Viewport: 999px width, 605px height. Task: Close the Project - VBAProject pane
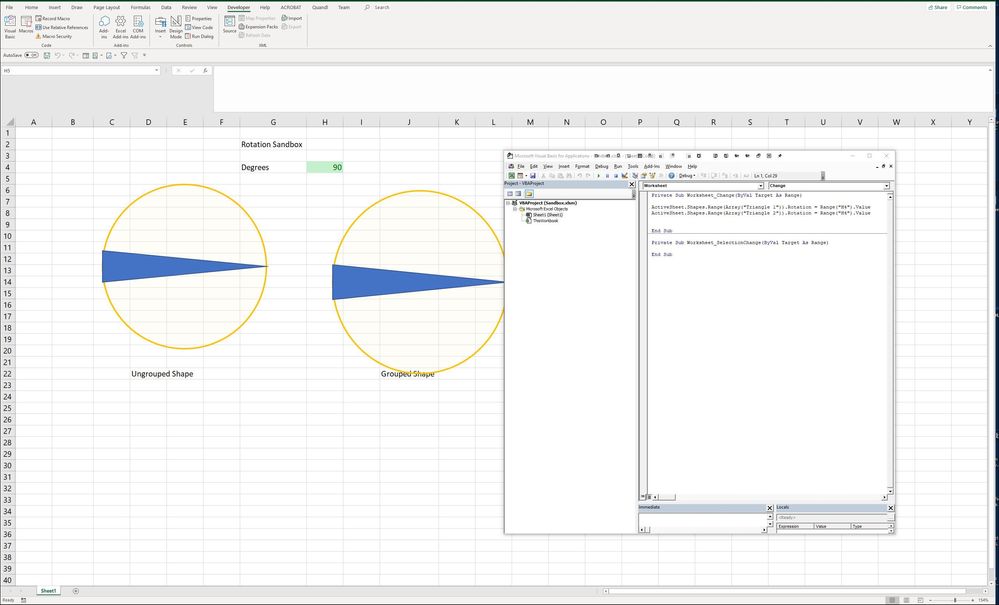pos(631,184)
